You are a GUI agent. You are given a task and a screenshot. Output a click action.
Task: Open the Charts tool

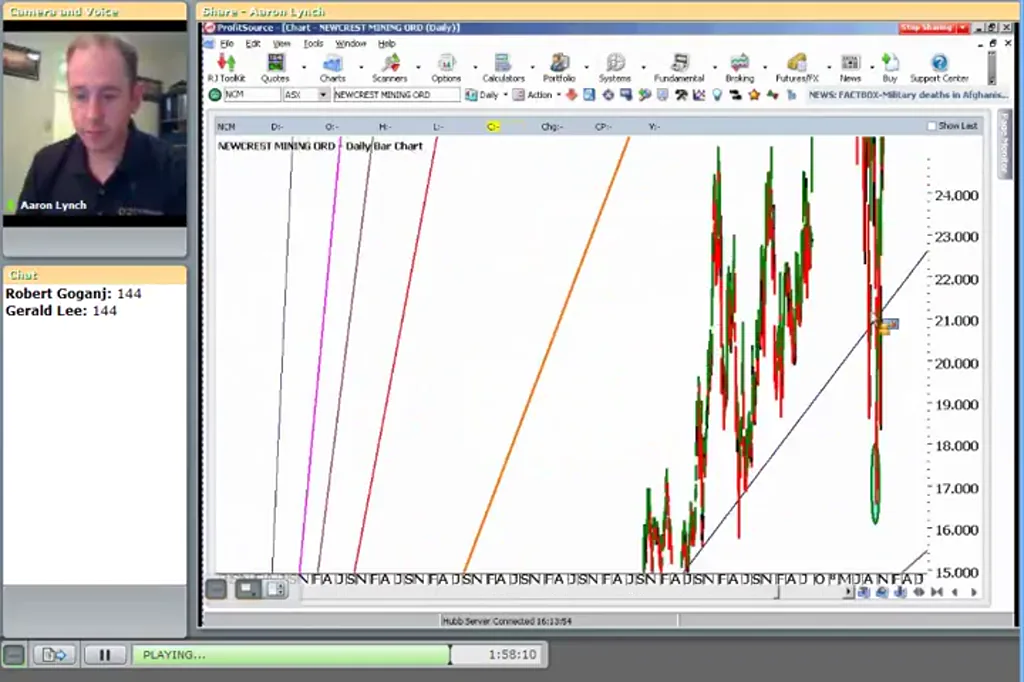[332, 68]
